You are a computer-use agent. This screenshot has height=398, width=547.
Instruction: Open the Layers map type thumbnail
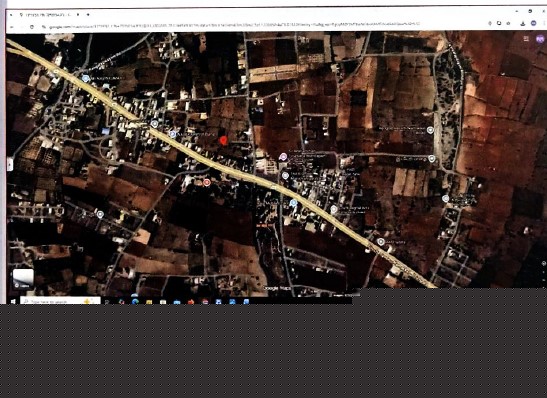point(23,279)
